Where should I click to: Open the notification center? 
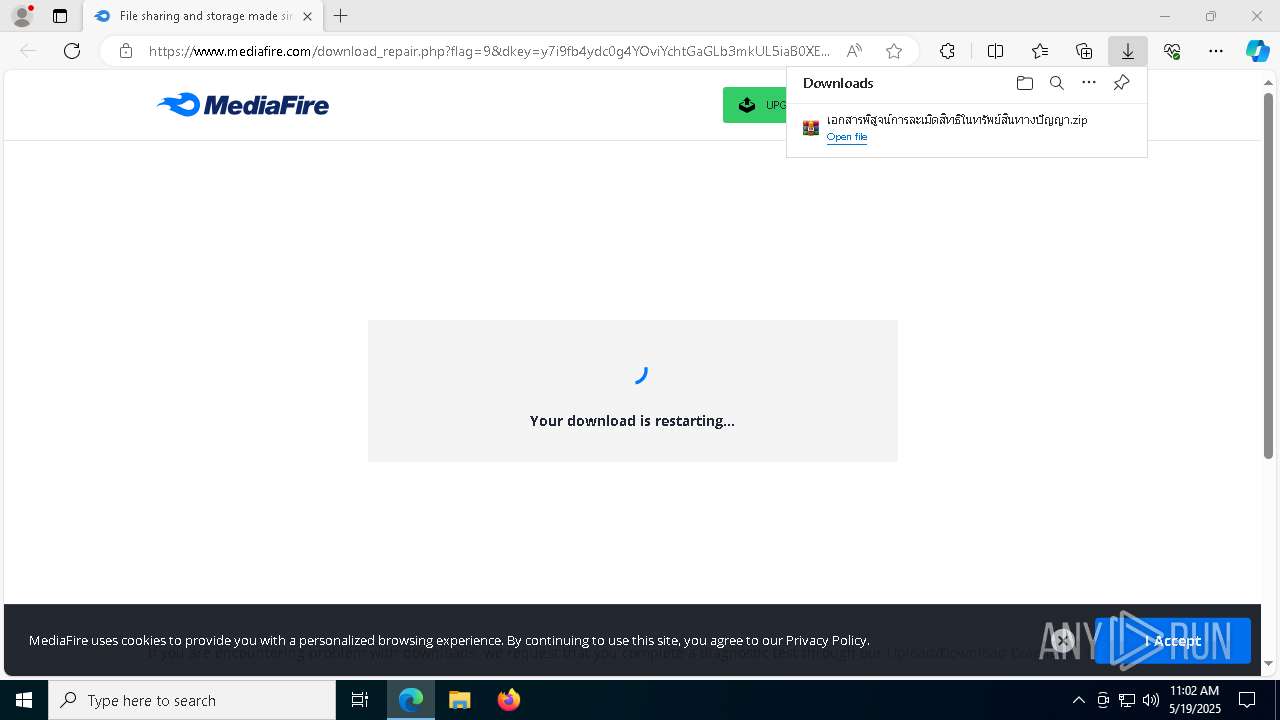tap(1247, 700)
